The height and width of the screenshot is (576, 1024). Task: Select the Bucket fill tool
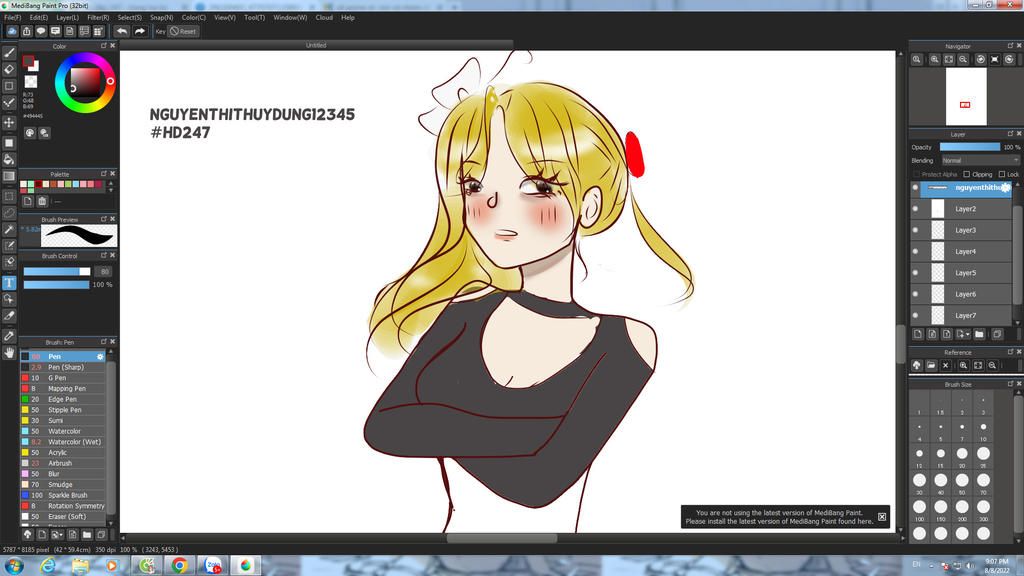pos(9,159)
